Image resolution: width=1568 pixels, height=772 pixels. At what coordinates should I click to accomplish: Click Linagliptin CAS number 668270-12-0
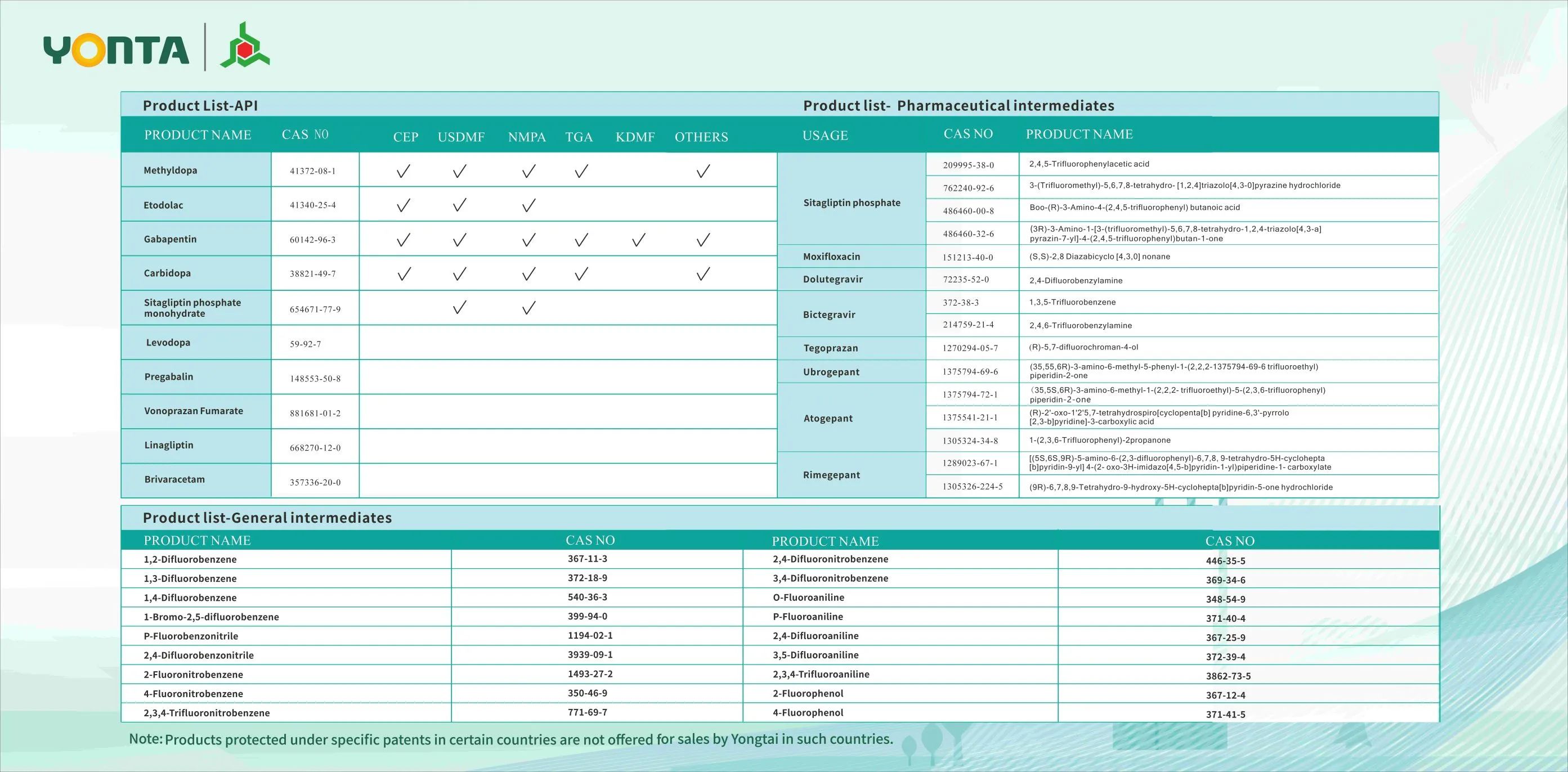(x=315, y=448)
